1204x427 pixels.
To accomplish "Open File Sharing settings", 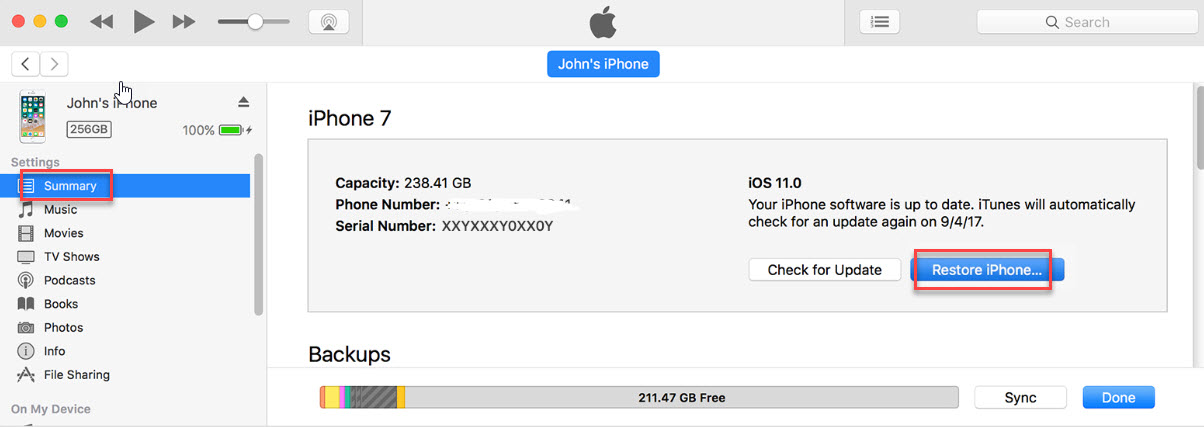I will pyautogui.click(x=76, y=375).
